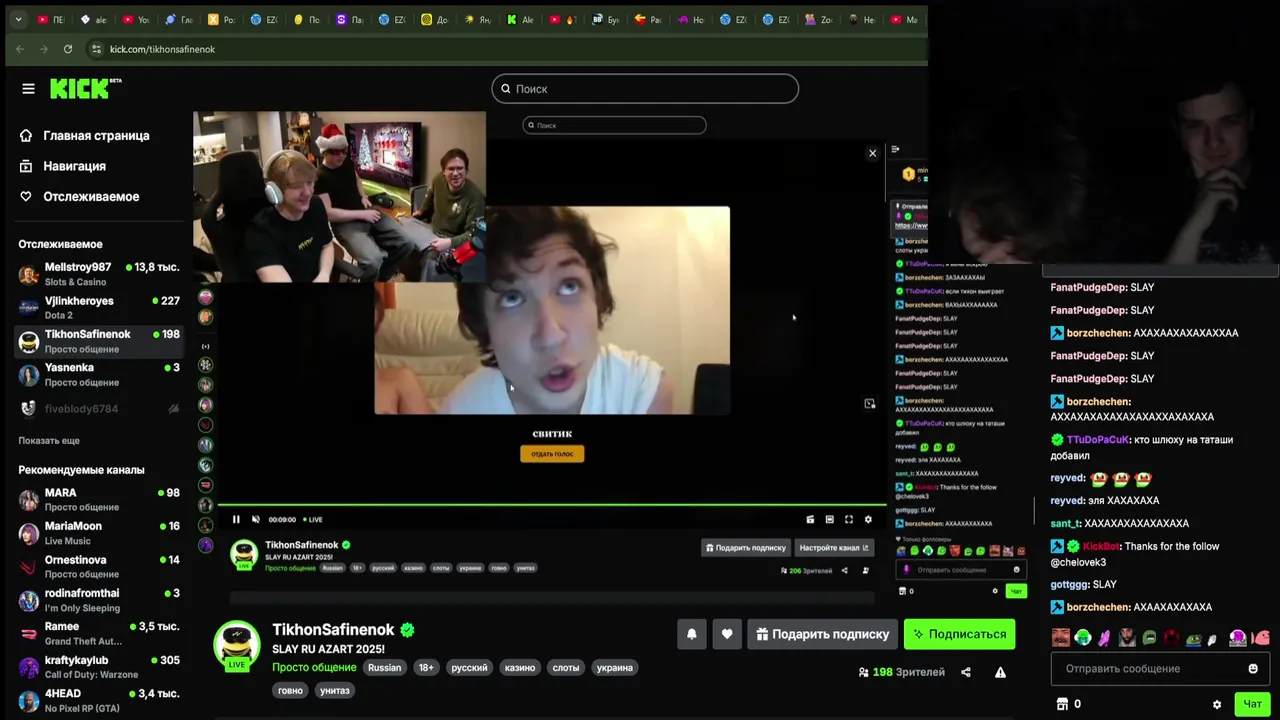This screenshot has width=1280, height=720.
Task: Open Yasnenka followed channel
Action: coord(98,374)
